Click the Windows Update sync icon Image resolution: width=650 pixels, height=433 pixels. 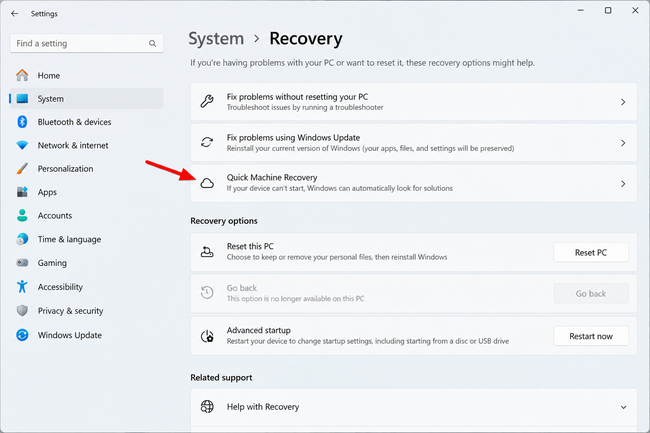pyautogui.click(x=22, y=335)
